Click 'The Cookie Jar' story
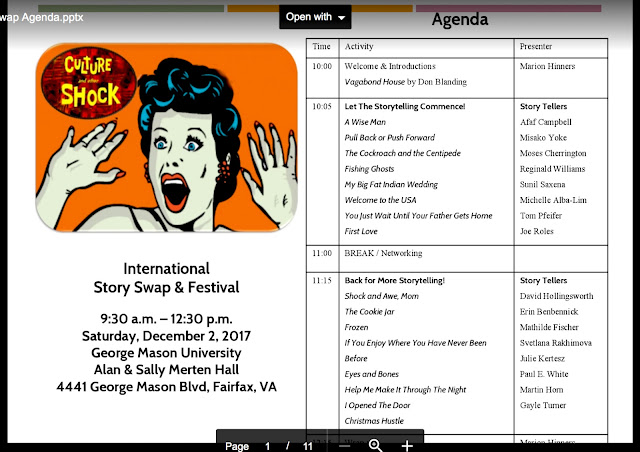Image resolution: width=640 pixels, height=452 pixels. click(x=369, y=312)
